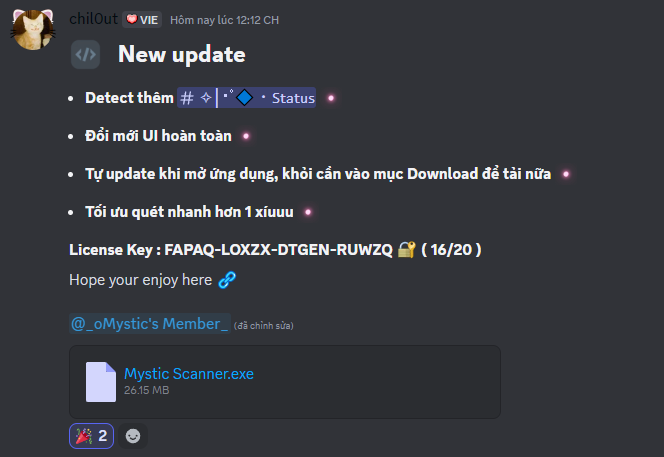The height and width of the screenshot is (457, 664).
Task: Open the VIE server tag badge
Action: (x=142, y=19)
